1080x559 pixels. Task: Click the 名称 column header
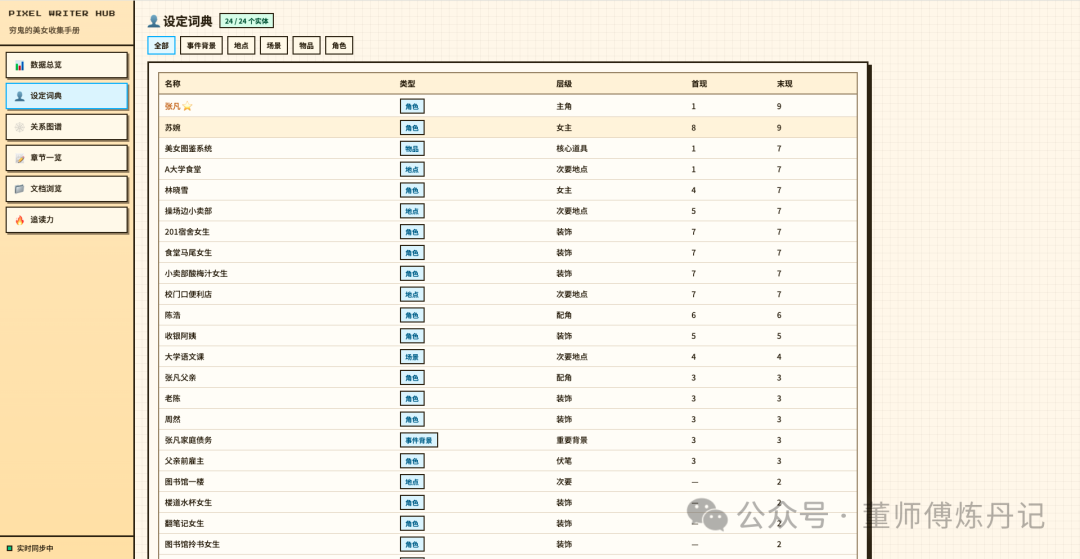click(x=172, y=84)
